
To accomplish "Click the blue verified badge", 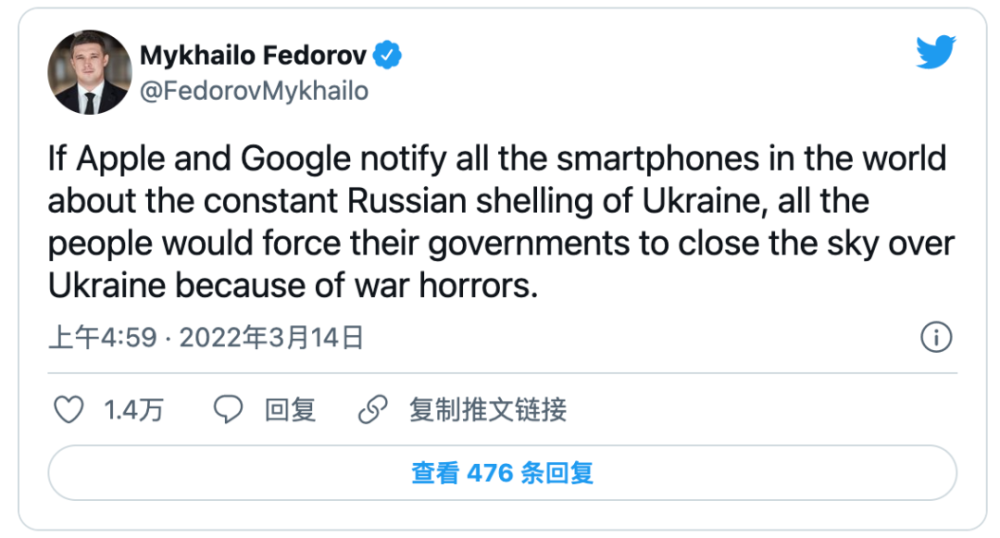I will pos(387,55).
